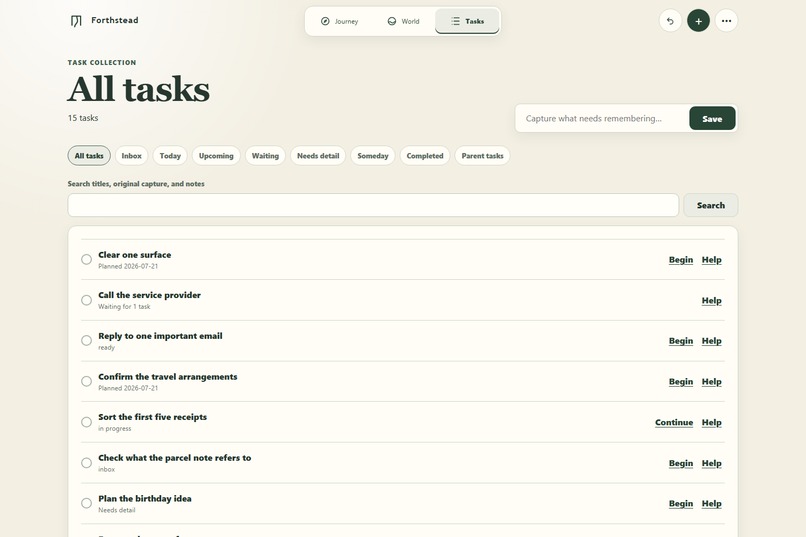
Task: Open Help for 'Plan the birthday idea'
Action: click(x=711, y=504)
